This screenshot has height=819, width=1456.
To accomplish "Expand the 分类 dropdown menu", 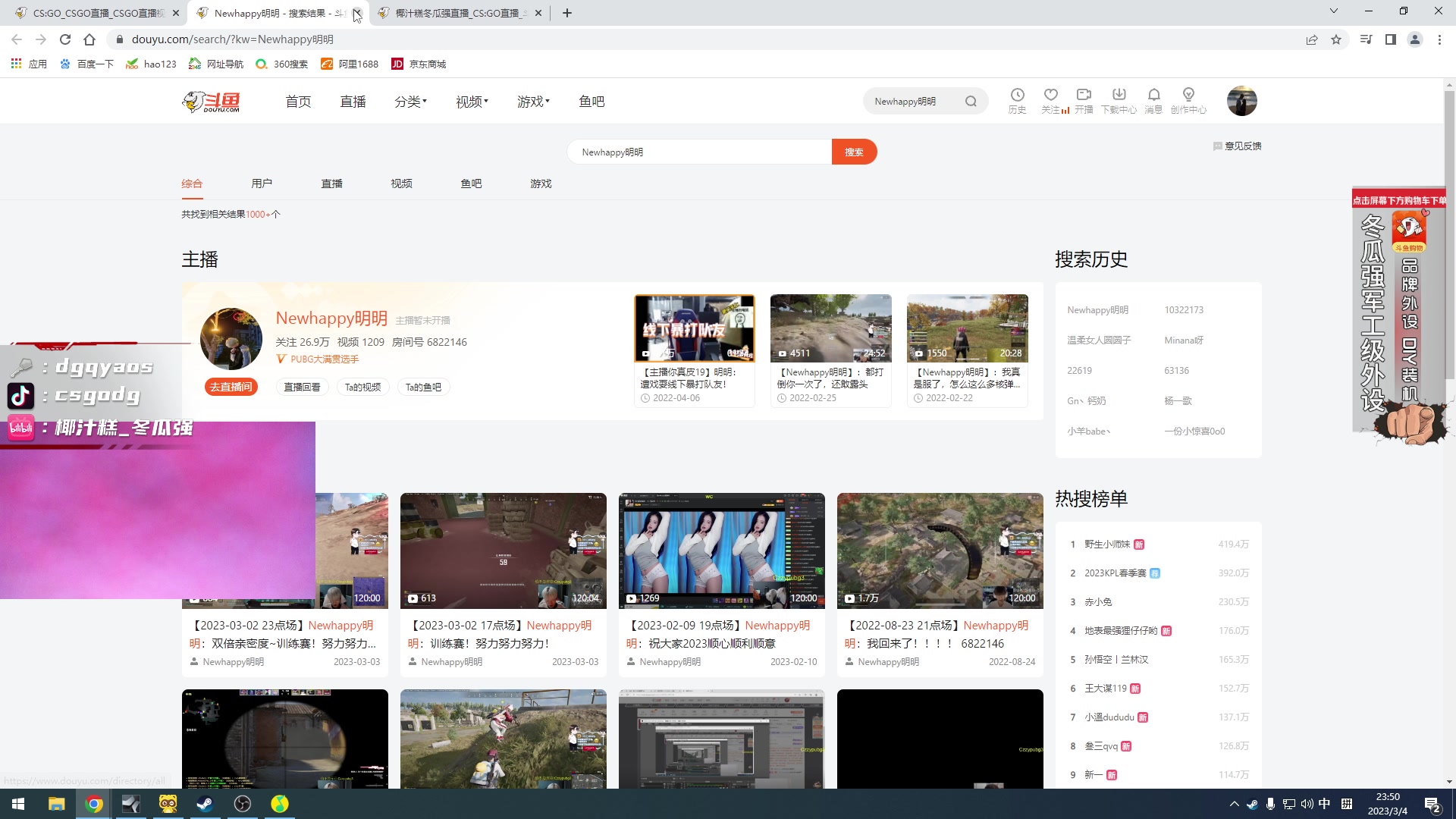I will tap(410, 102).
